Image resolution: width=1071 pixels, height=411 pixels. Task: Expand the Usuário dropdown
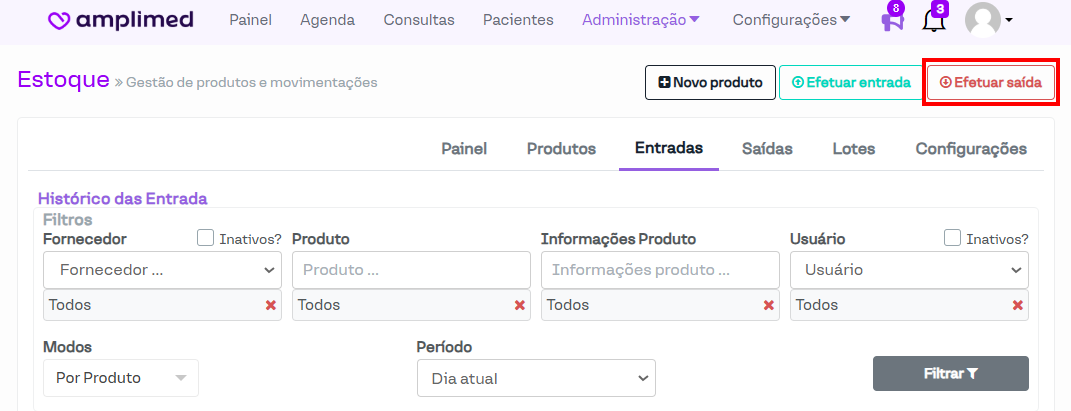(909, 270)
